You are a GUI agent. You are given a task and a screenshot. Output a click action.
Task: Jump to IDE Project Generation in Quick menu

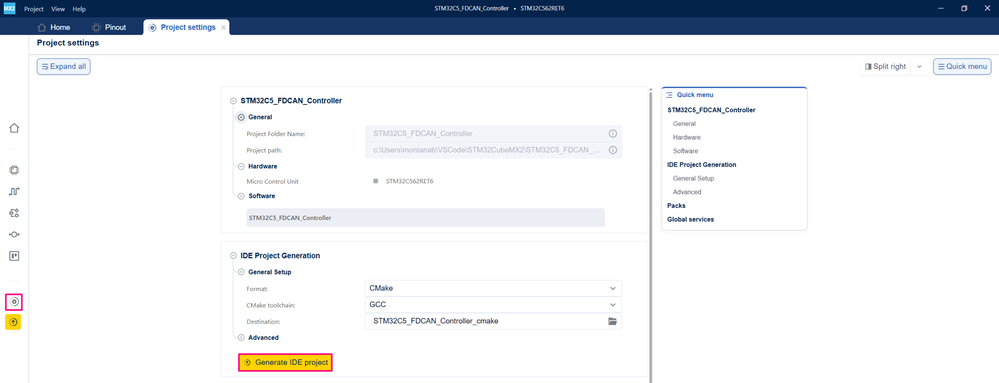click(701, 164)
